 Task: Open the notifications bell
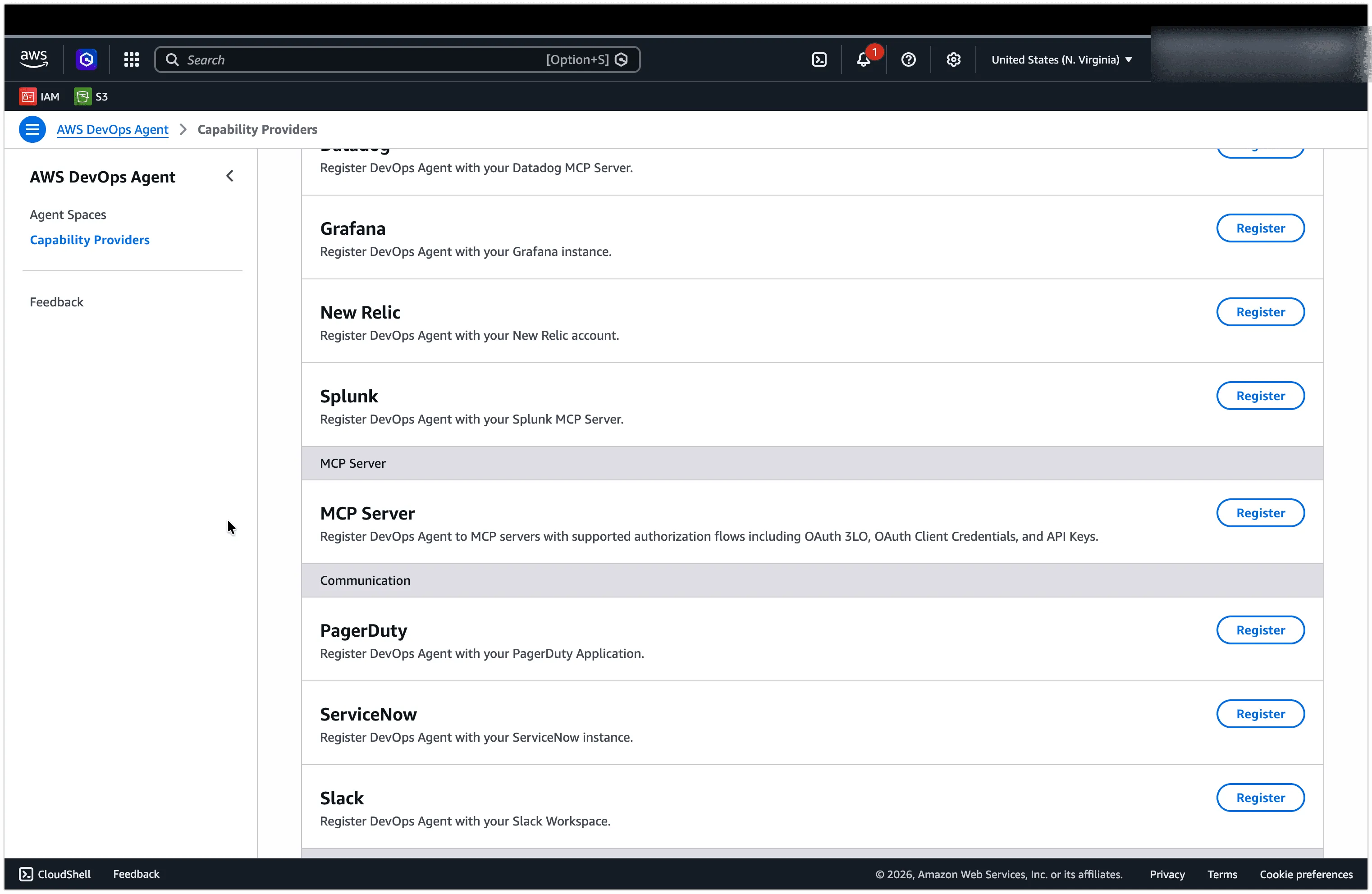864,59
